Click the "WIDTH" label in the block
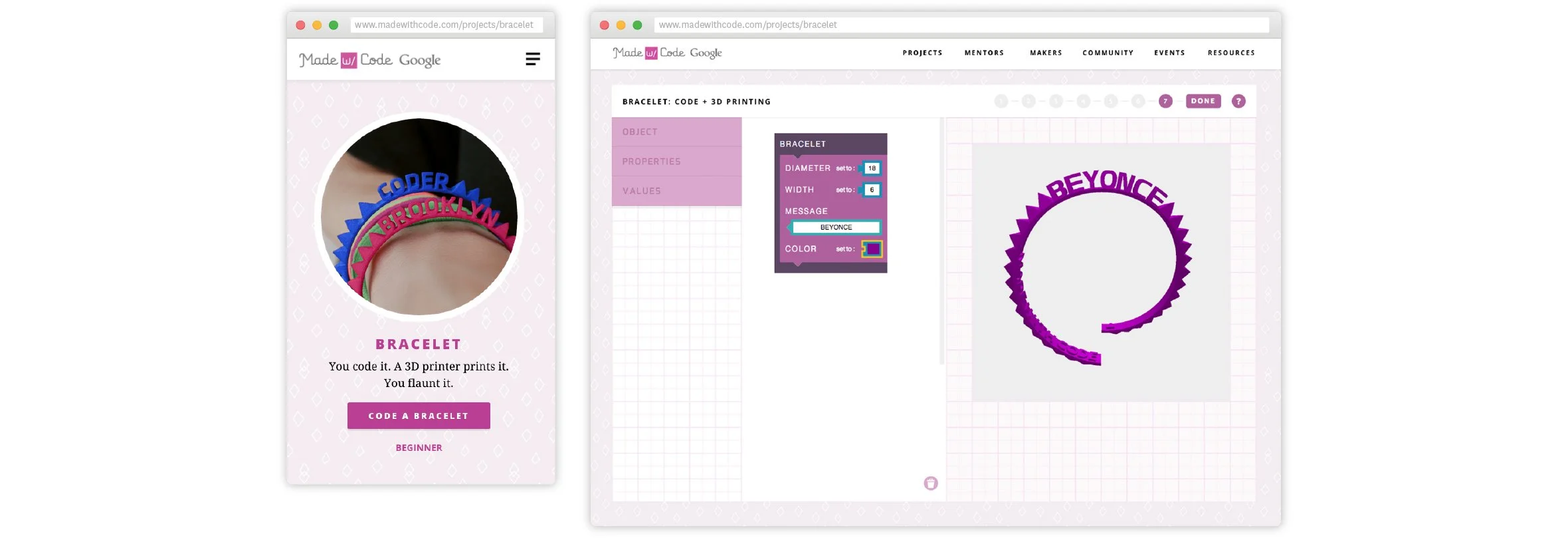This screenshot has width=1568, height=538. [x=799, y=190]
